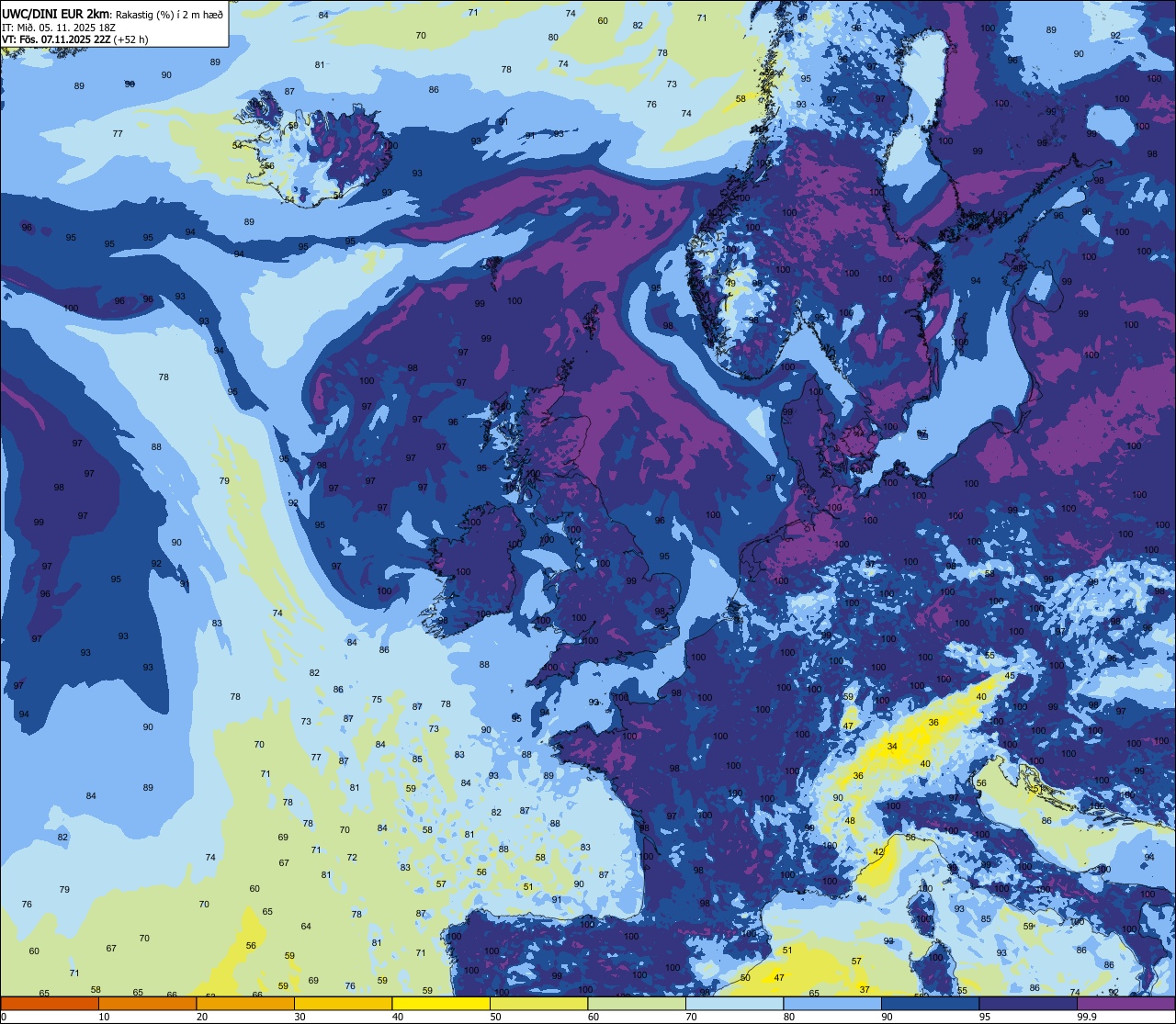Click the legend tick label '10'
The height and width of the screenshot is (1024, 1176).
pos(104,1016)
